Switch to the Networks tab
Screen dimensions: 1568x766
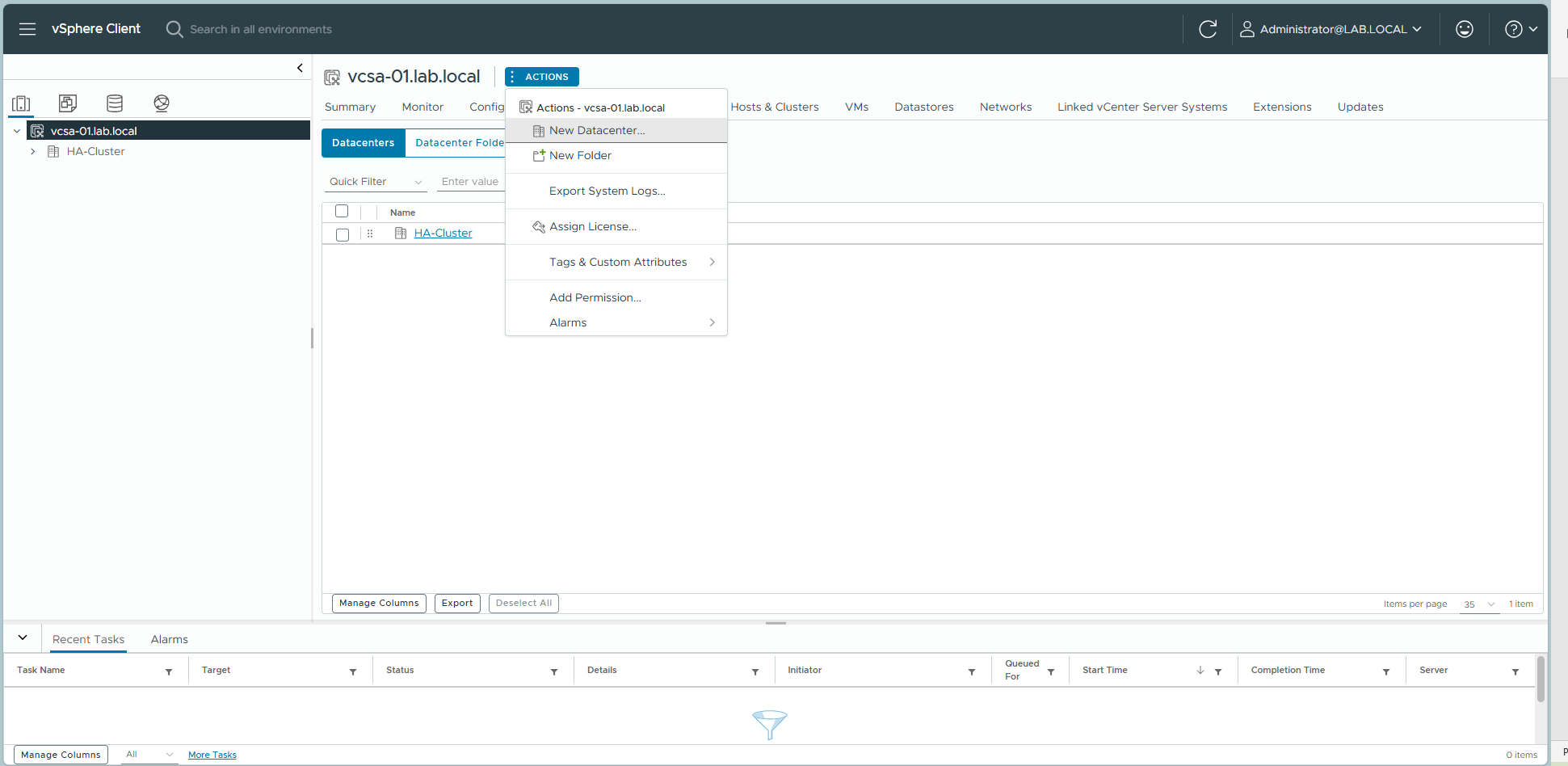(x=1005, y=107)
